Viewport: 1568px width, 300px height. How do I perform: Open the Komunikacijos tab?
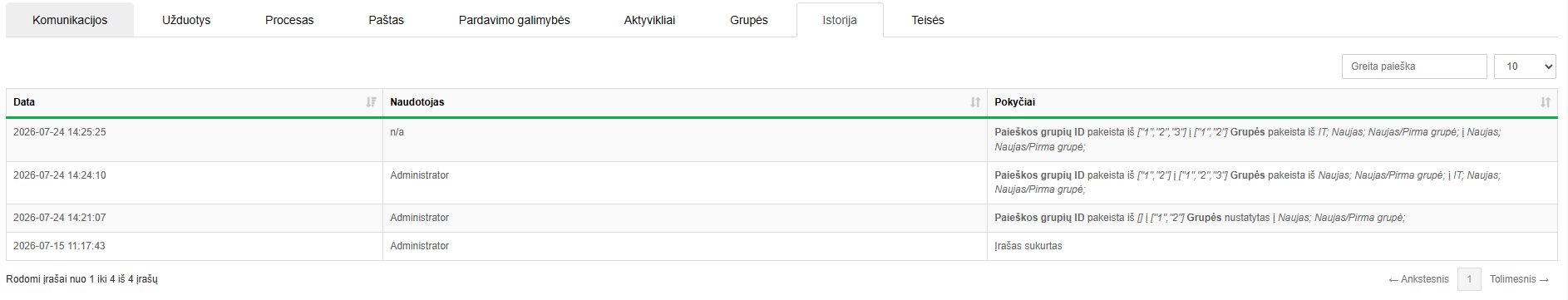(x=70, y=20)
